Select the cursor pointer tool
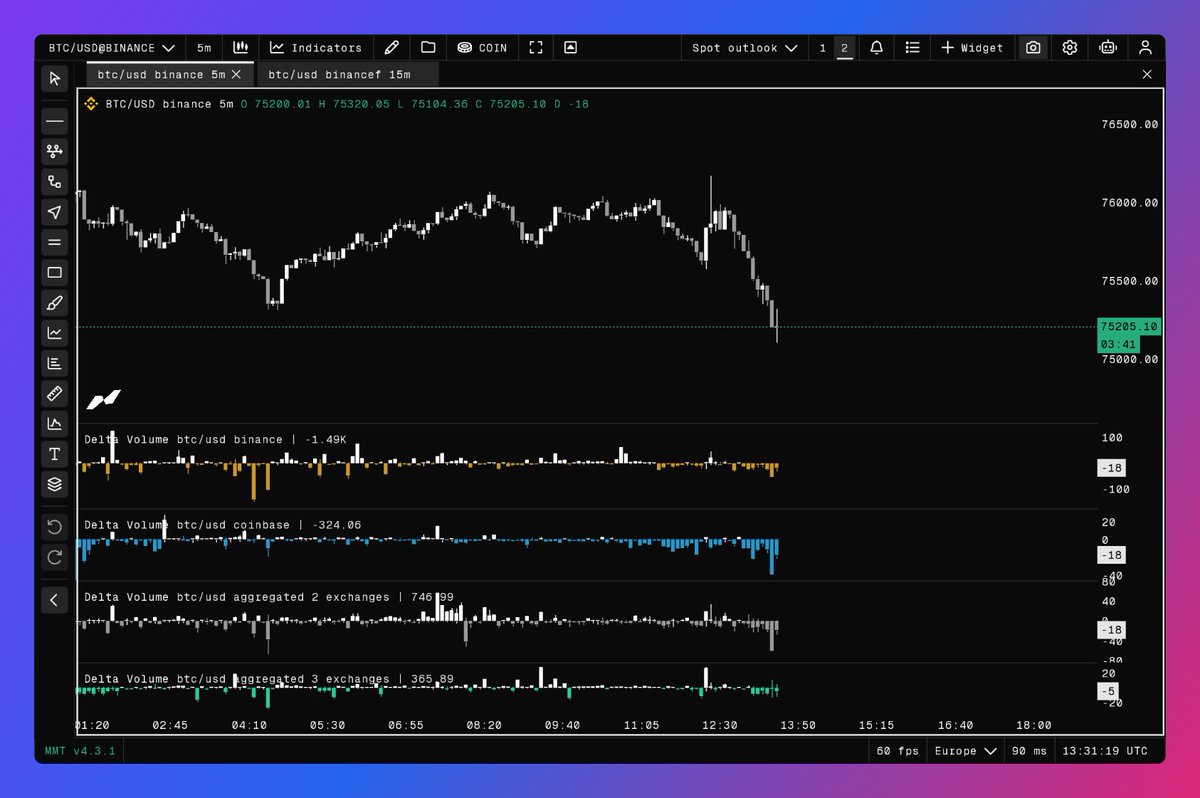1200x798 pixels. pos(54,78)
